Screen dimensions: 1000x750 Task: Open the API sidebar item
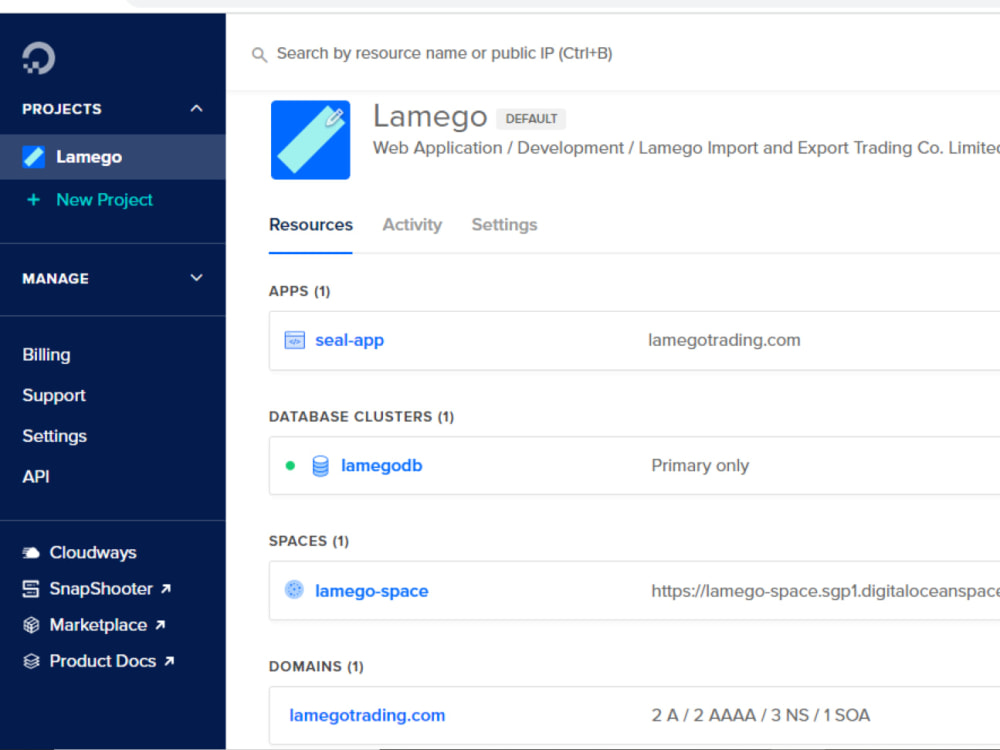[x=36, y=477]
